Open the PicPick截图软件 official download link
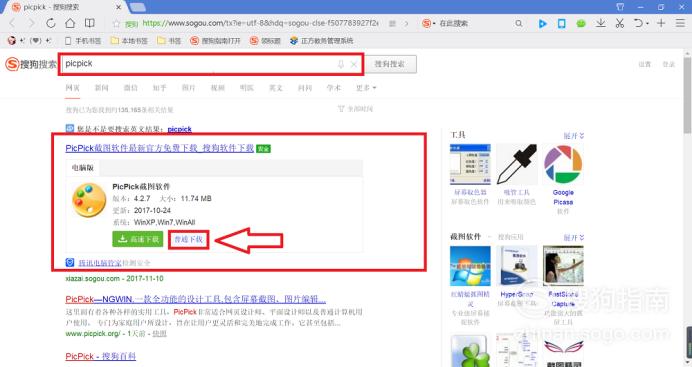 160,148
